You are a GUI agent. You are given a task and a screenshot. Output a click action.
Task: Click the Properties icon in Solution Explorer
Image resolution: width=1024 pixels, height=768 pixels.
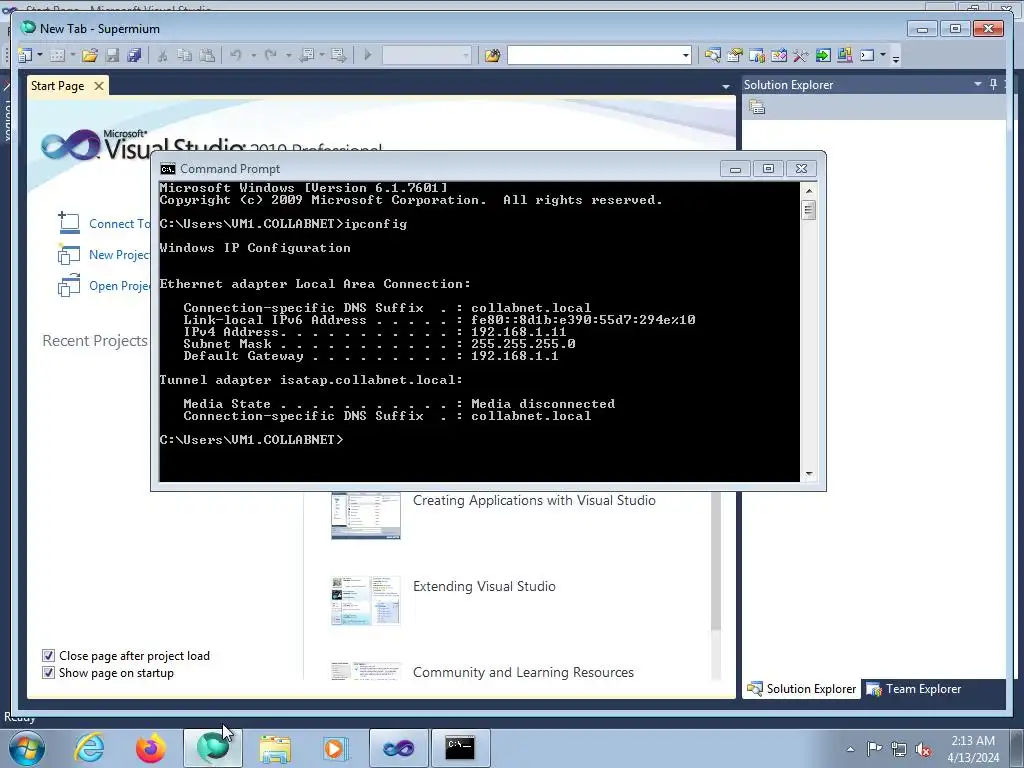coord(758,107)
